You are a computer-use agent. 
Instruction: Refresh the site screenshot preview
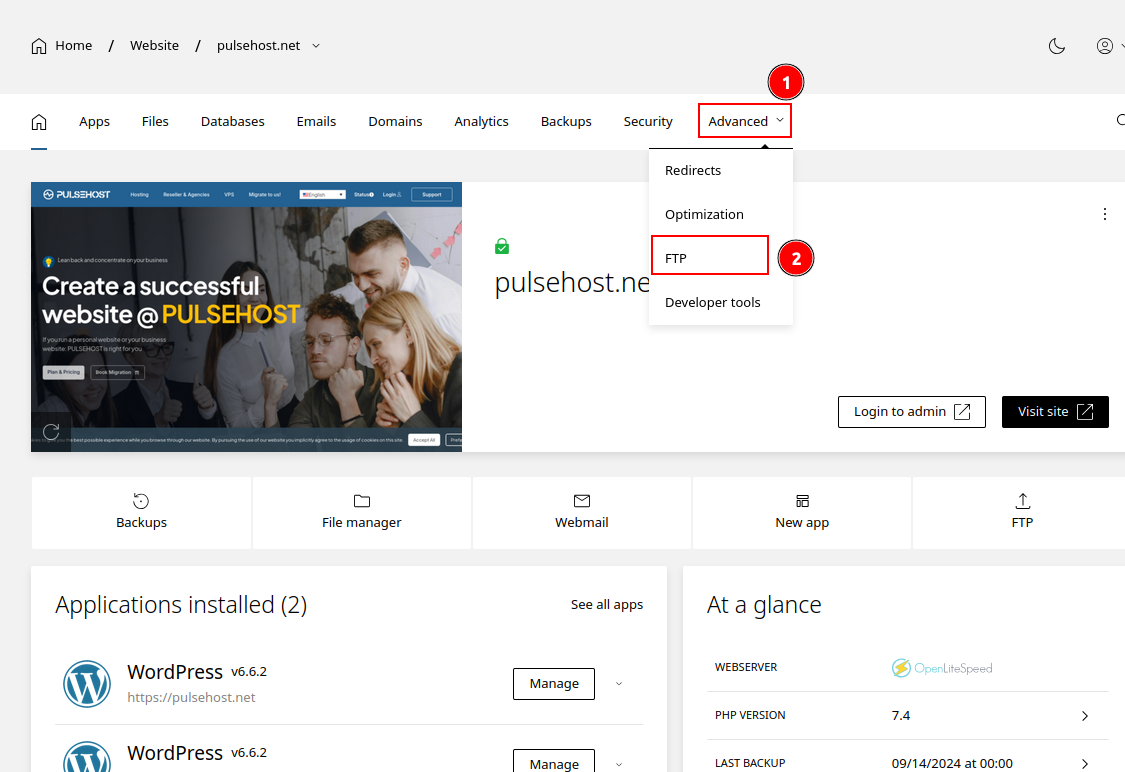(51, 432)
